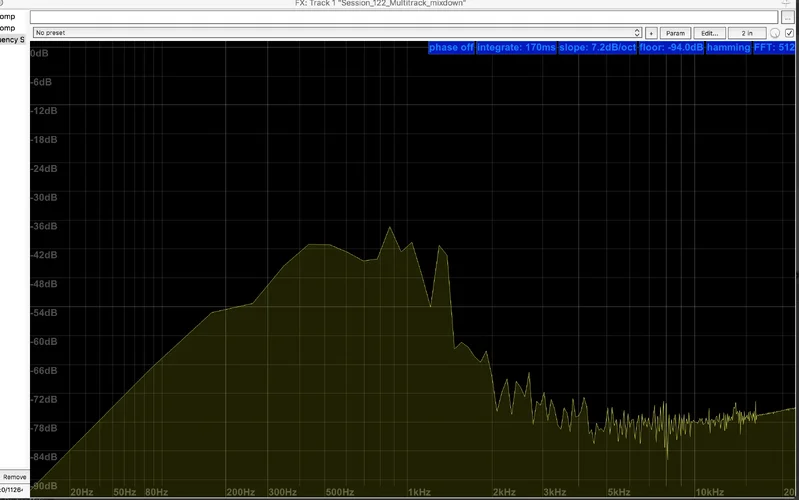Click the plus preset button

pos(651,33)
